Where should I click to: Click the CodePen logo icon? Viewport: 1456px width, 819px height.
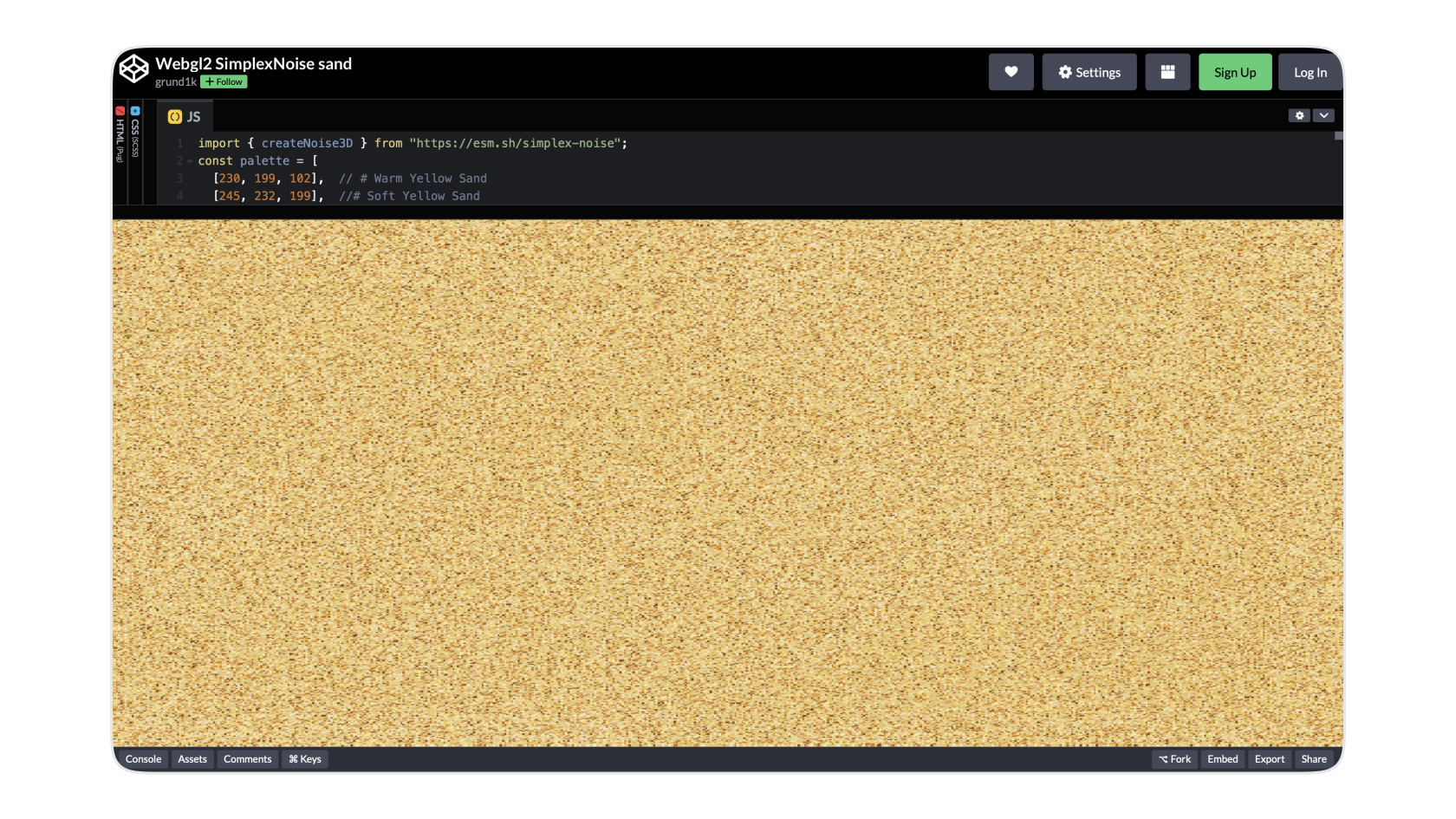coord(133,68)
